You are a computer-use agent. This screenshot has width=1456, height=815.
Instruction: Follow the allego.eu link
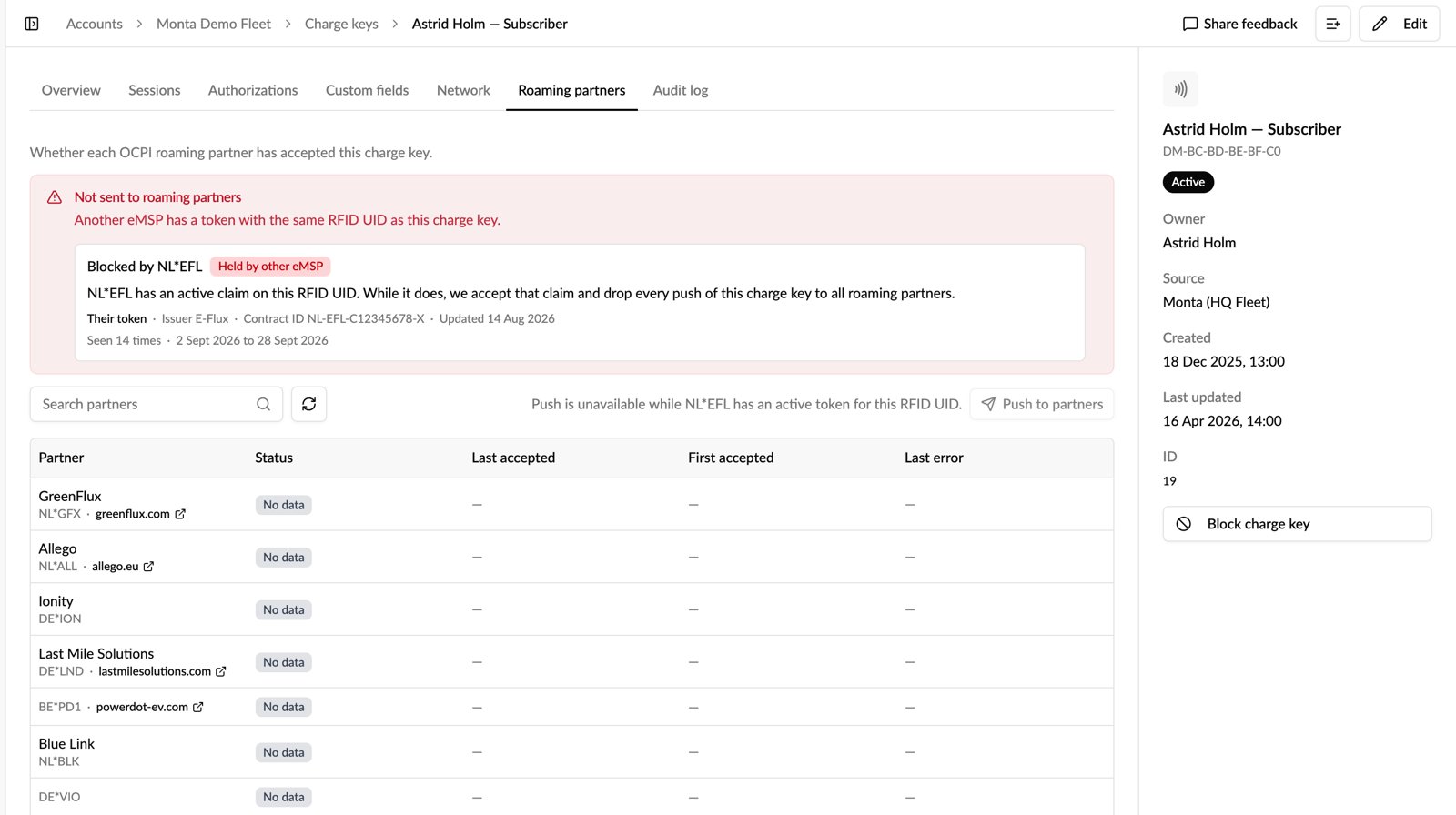coord(116,567)
